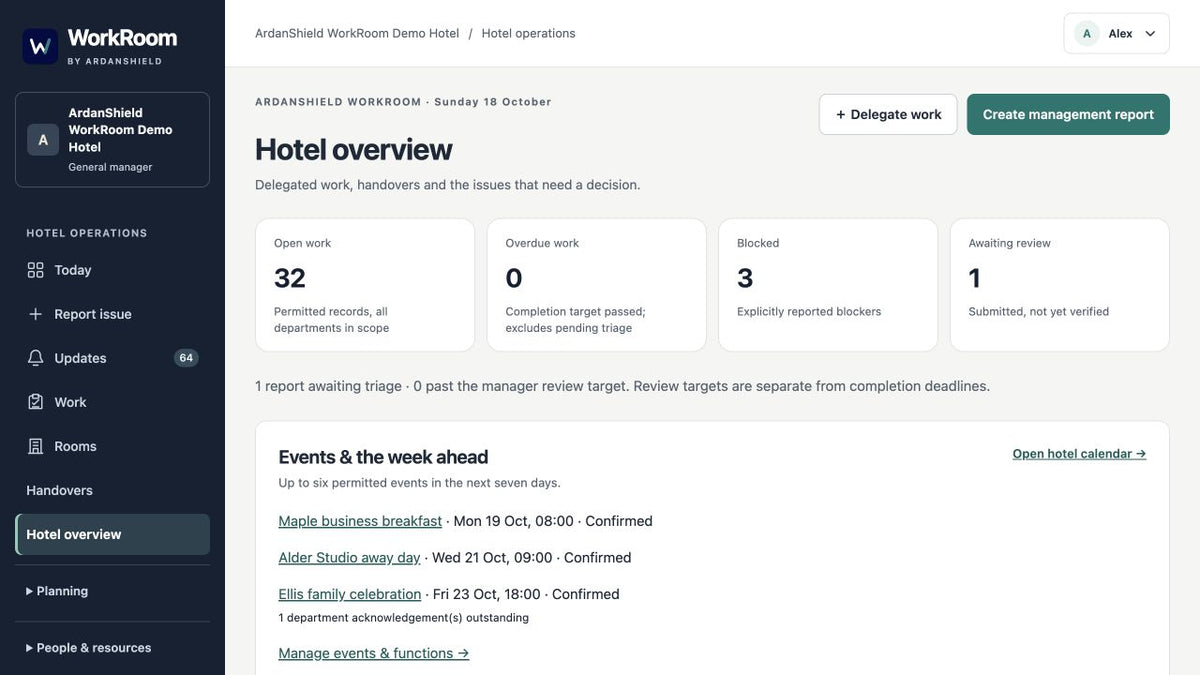Select Hotel overview in the sidebar
Viewport: 1200px width, 675px height.
tap(112, 534)
